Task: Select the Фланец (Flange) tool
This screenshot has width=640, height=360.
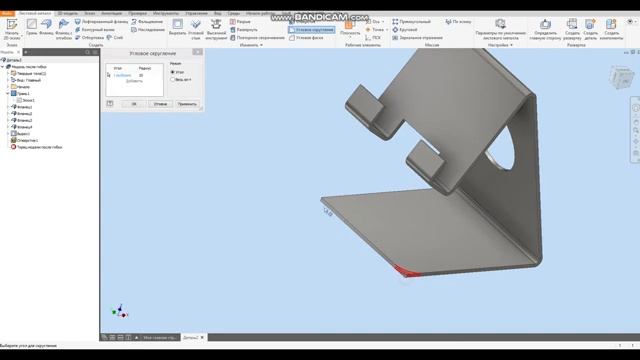Action: point(46,27)
